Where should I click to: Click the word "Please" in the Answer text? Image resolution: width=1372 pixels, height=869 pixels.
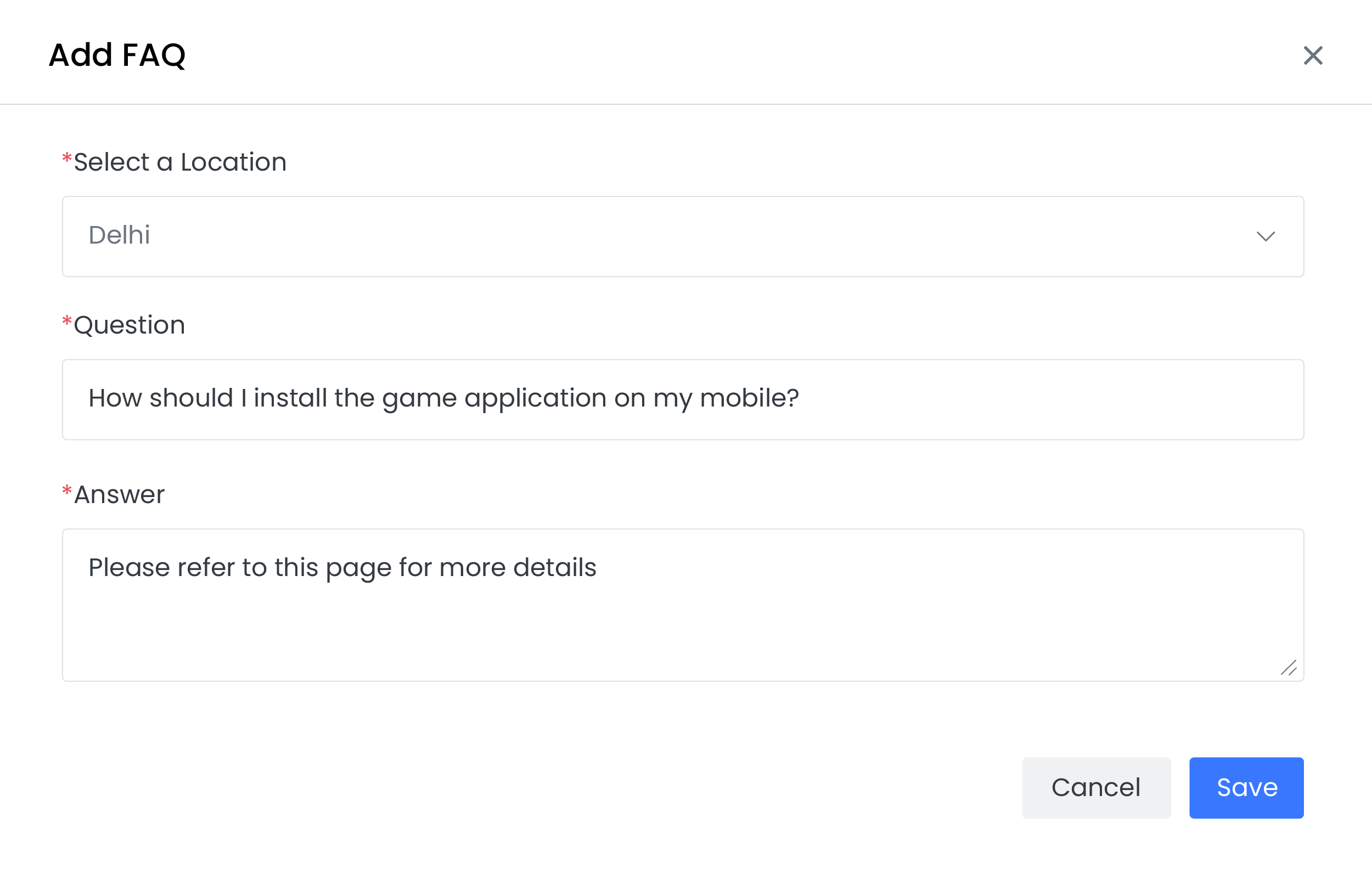130,567
